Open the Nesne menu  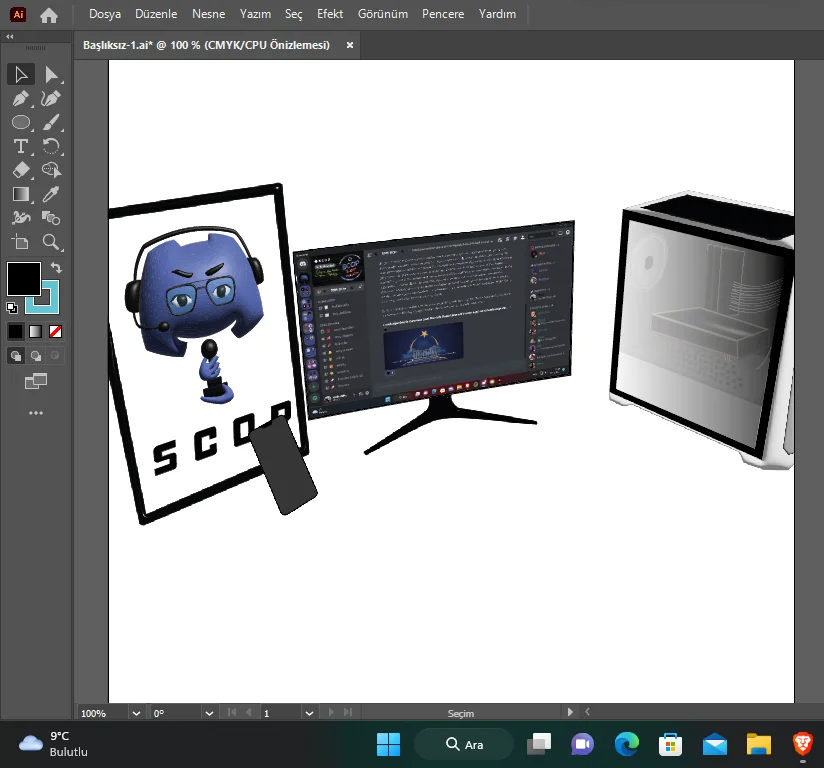[209, 14]
